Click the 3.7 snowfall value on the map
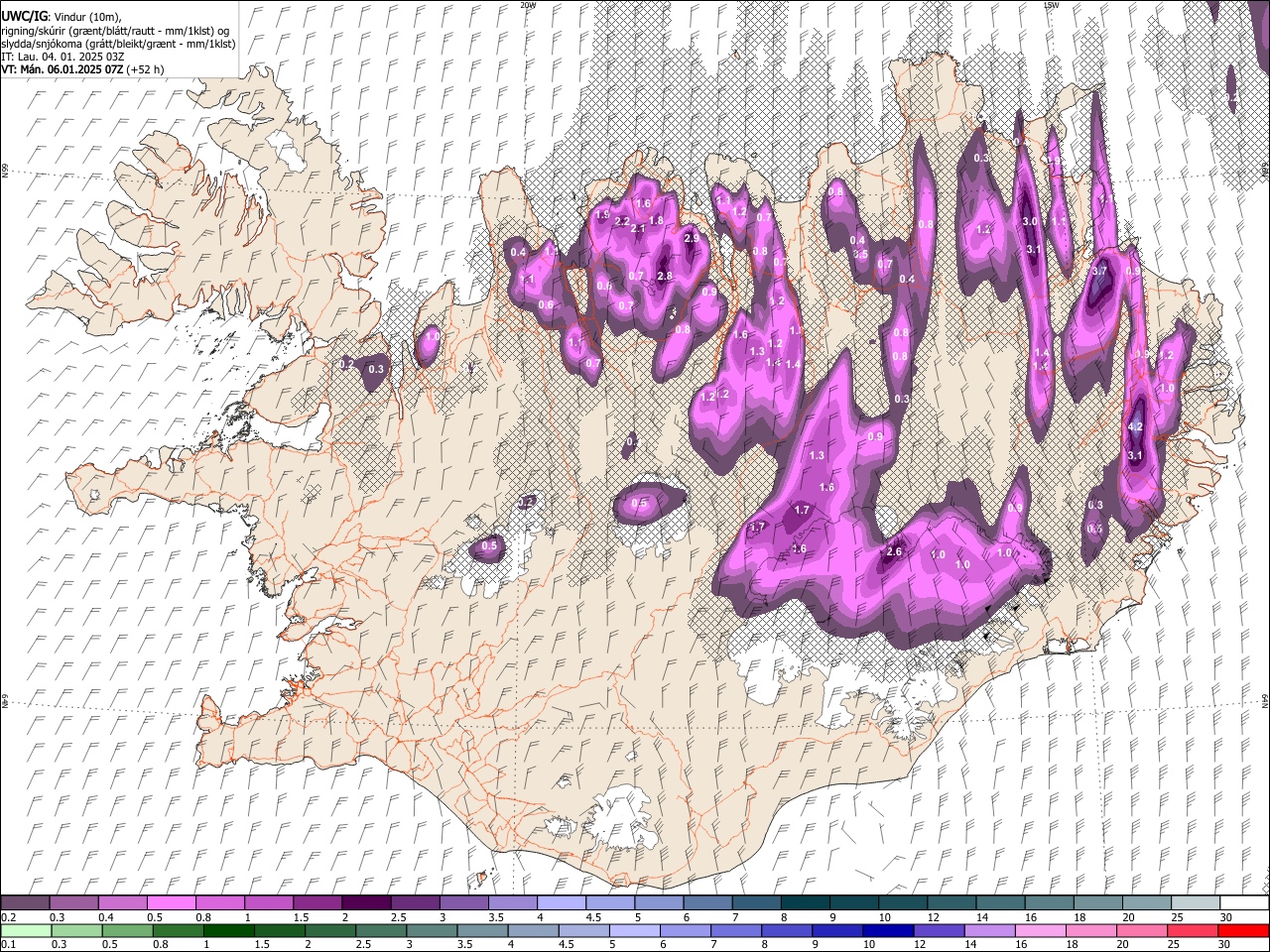 (x=1099, y=271)
